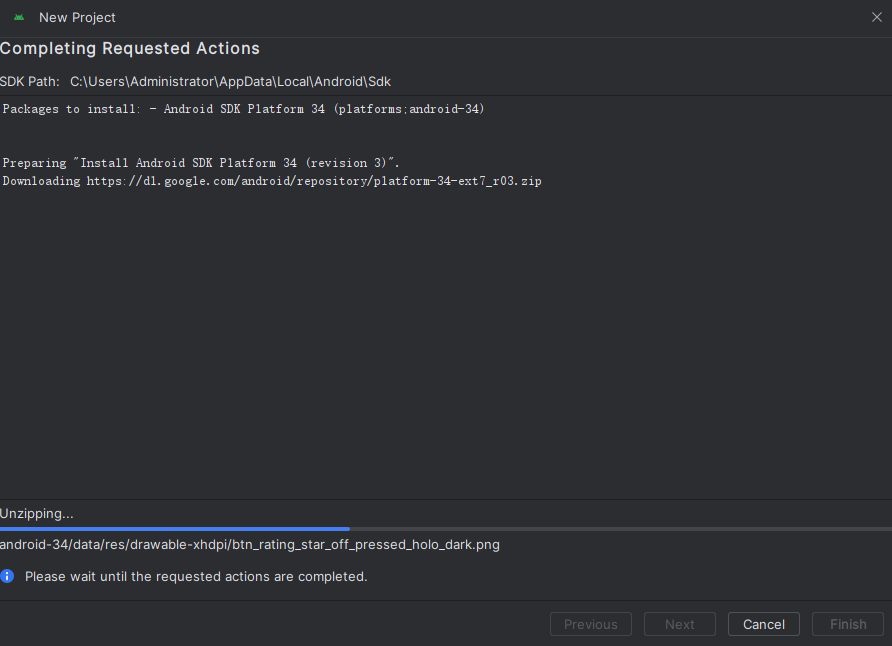Screen dimensions: 892x646
Task: Click the platform-34-ext7_r03.zip download URL
Action: 314,181
